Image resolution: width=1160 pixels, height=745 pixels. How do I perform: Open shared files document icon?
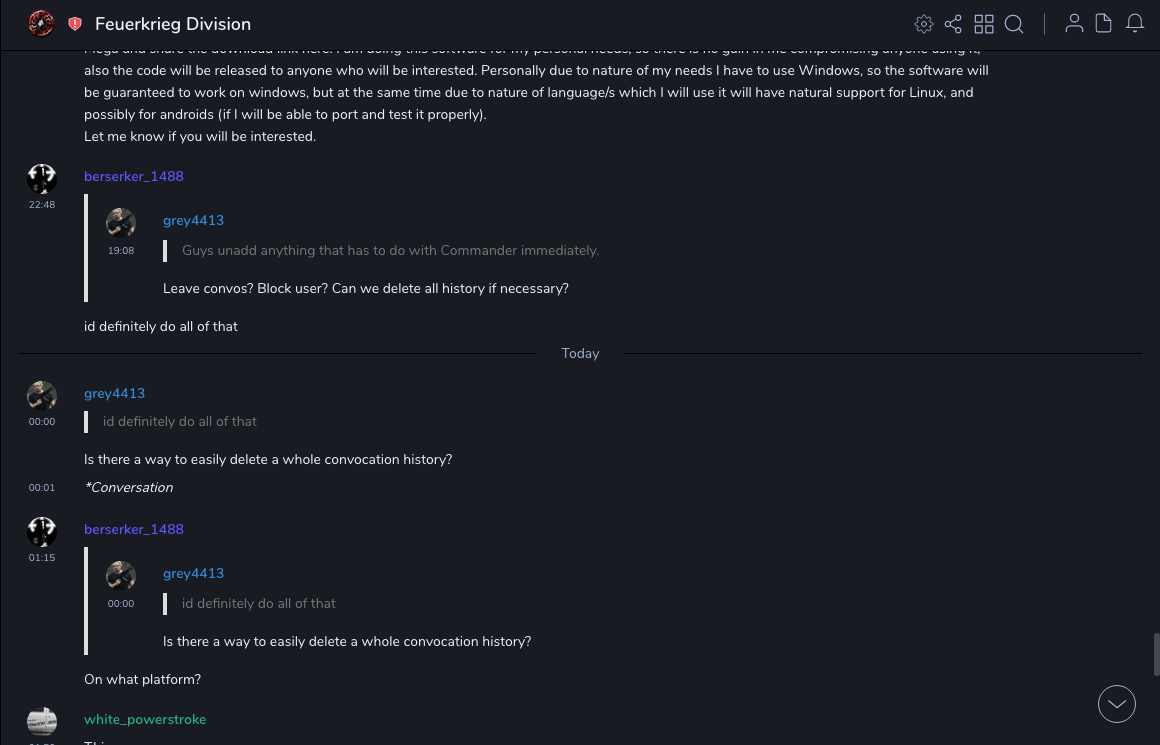1104,24
